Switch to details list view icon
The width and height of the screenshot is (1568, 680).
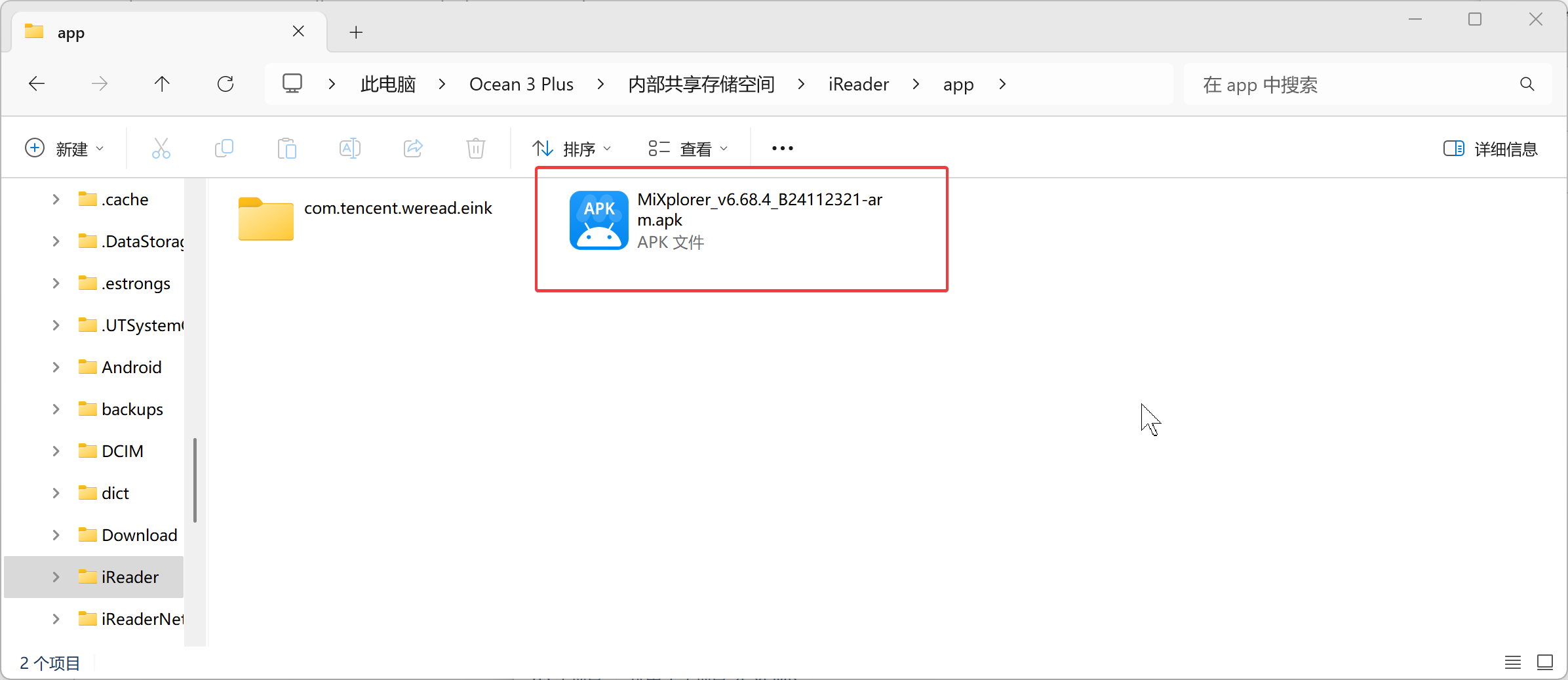tap(1513, 662)
